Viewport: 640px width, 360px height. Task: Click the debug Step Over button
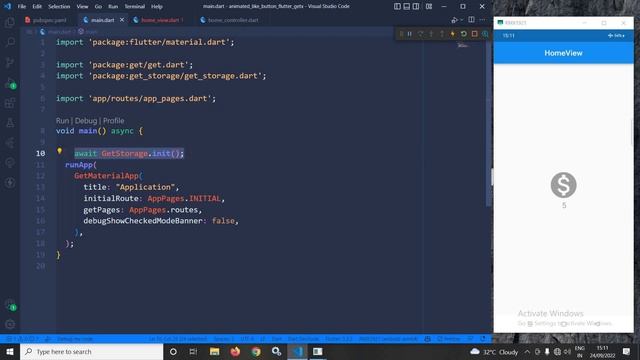coord(420,34)
